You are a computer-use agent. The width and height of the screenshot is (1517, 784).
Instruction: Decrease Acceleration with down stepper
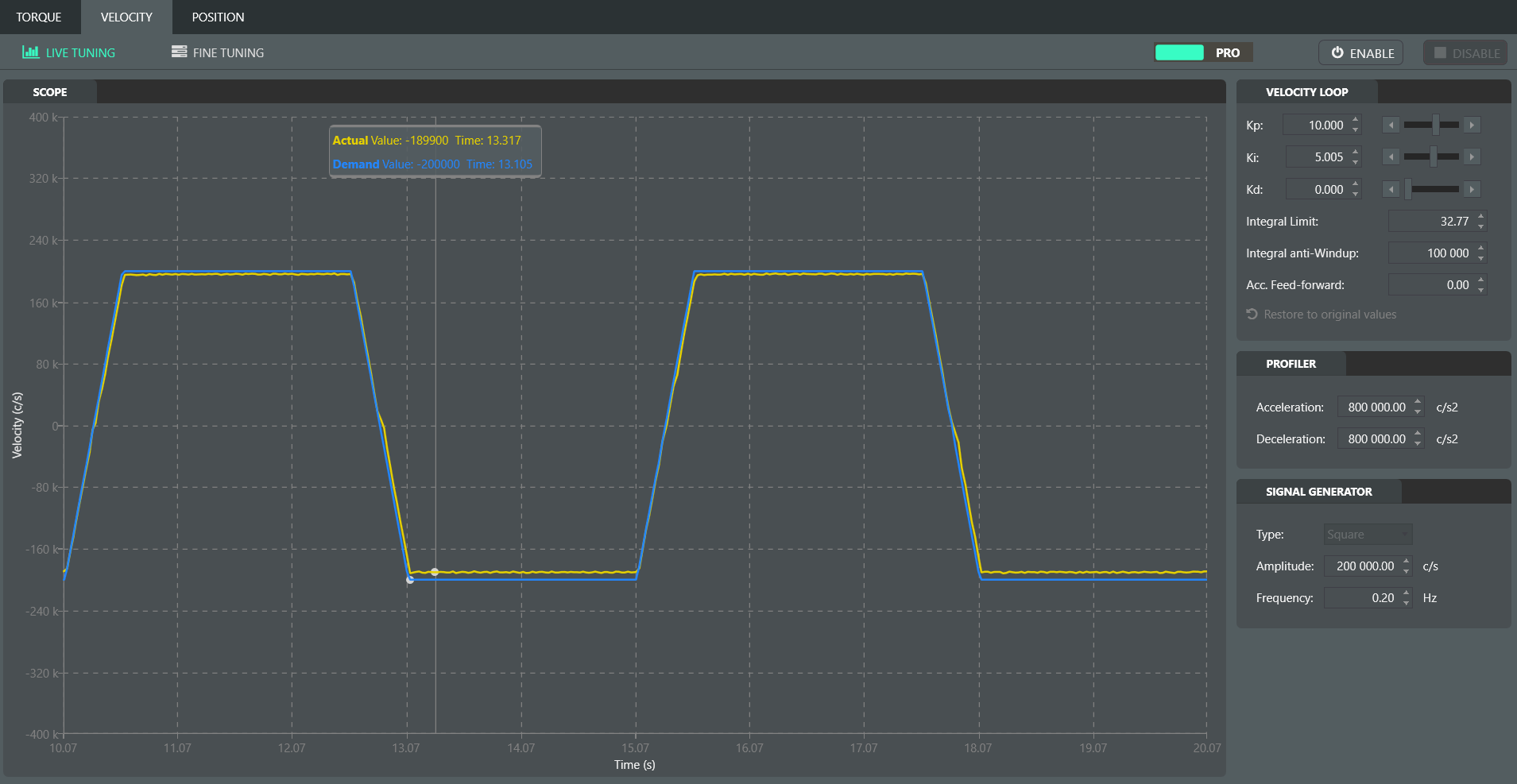[x=1418, y=412]
